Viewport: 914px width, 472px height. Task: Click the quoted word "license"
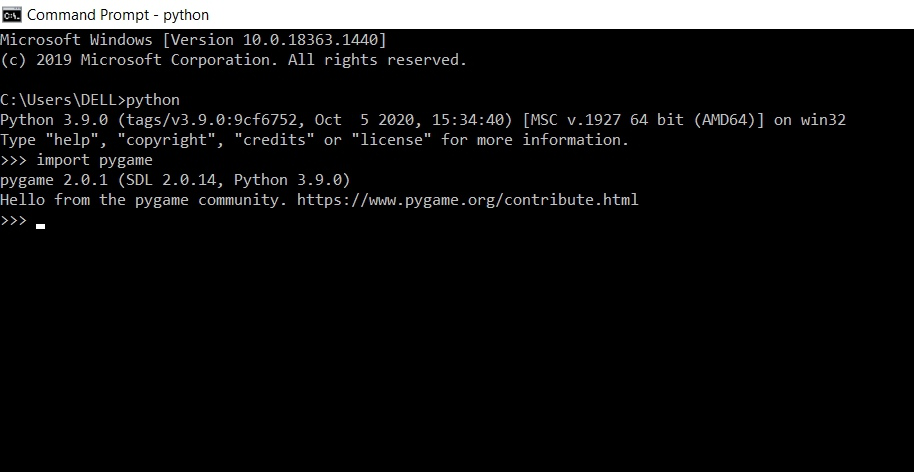pyautogui.click(x=392, y=140)
